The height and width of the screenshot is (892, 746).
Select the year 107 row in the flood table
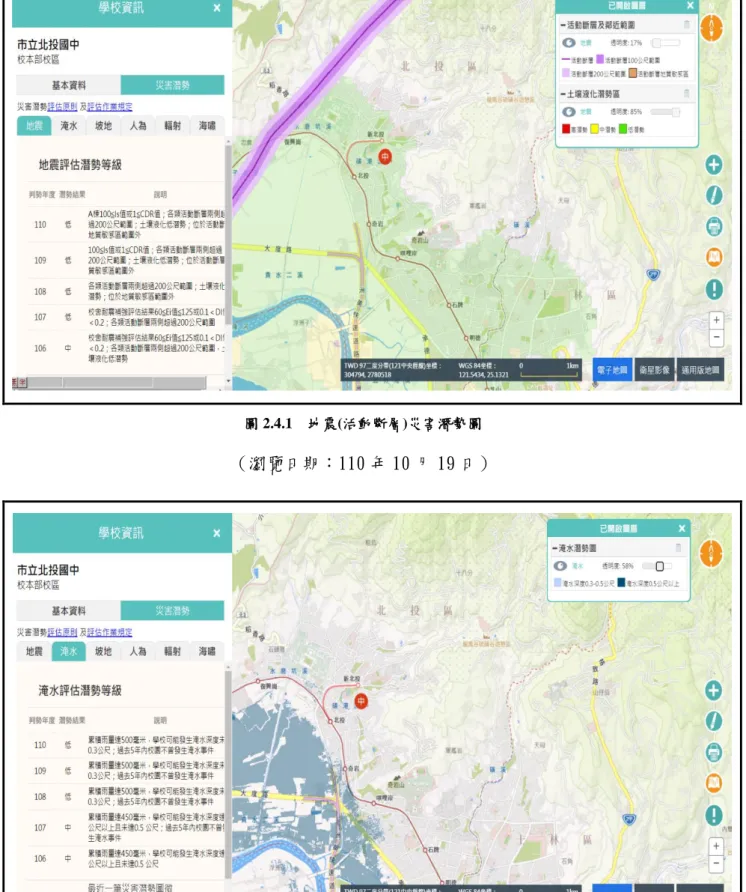click(125, 828)
